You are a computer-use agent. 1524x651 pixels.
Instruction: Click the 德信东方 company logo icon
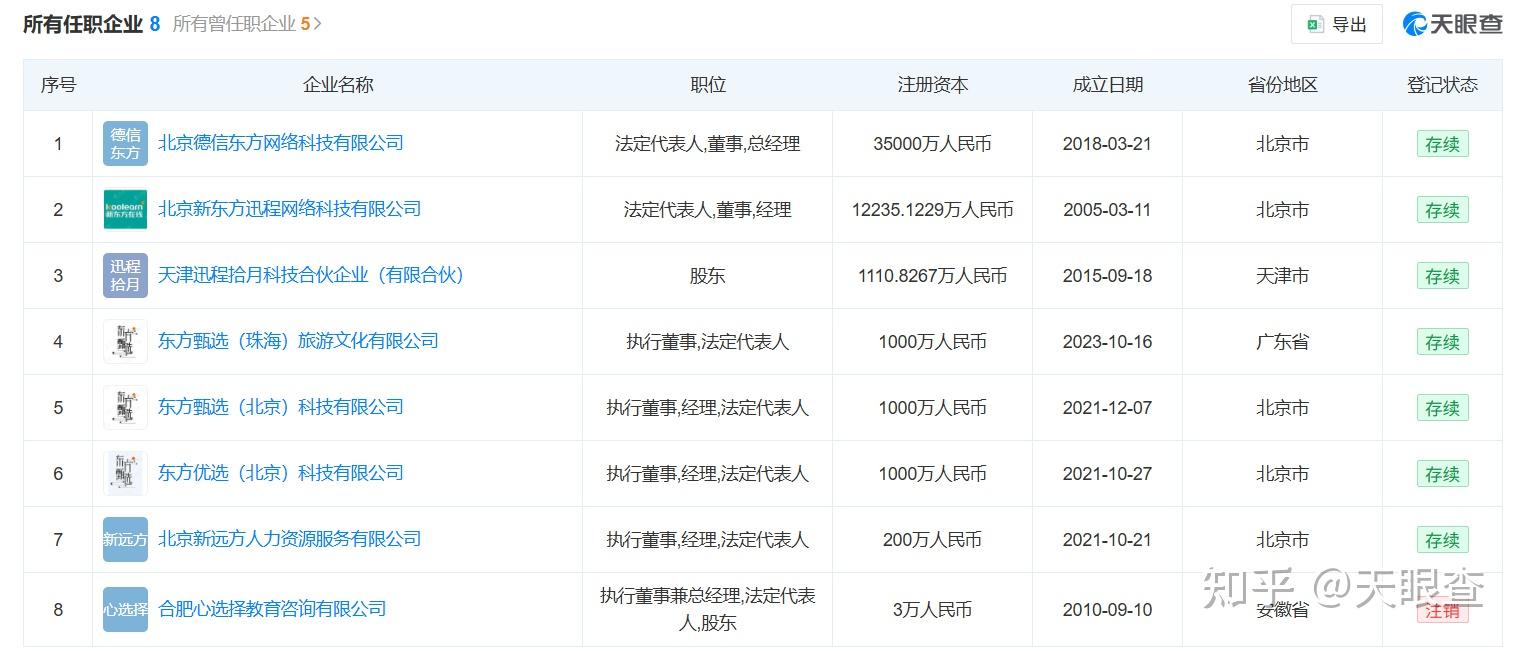click(x=125, y=143)
